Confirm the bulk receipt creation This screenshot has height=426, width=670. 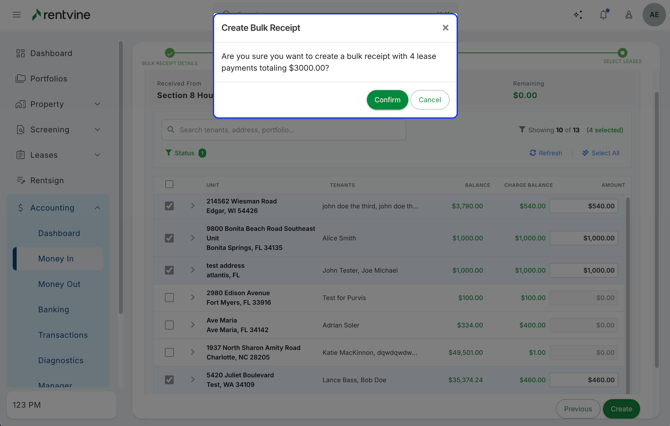387,100
